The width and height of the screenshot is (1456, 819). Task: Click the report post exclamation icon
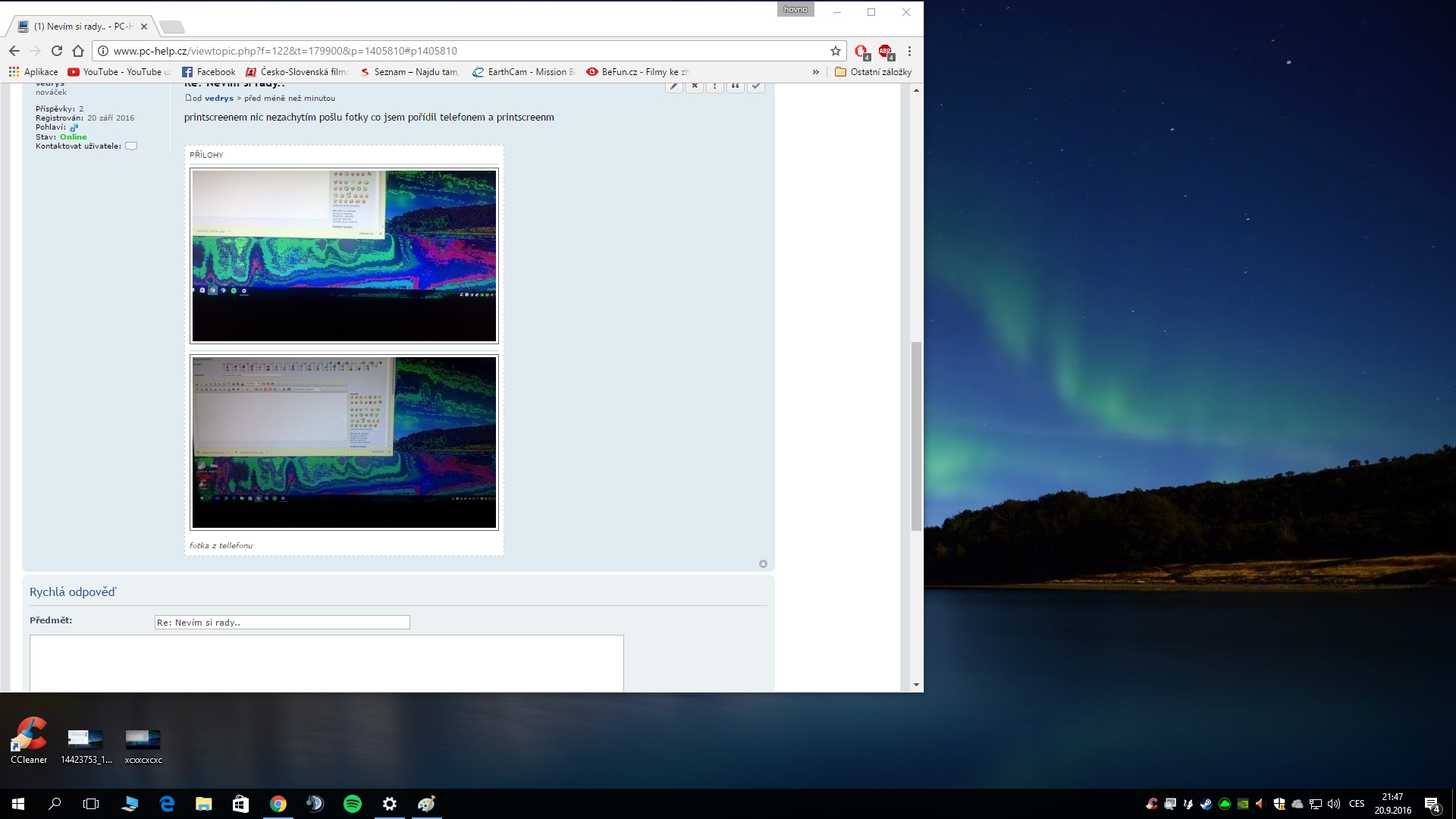click(714, 86)
